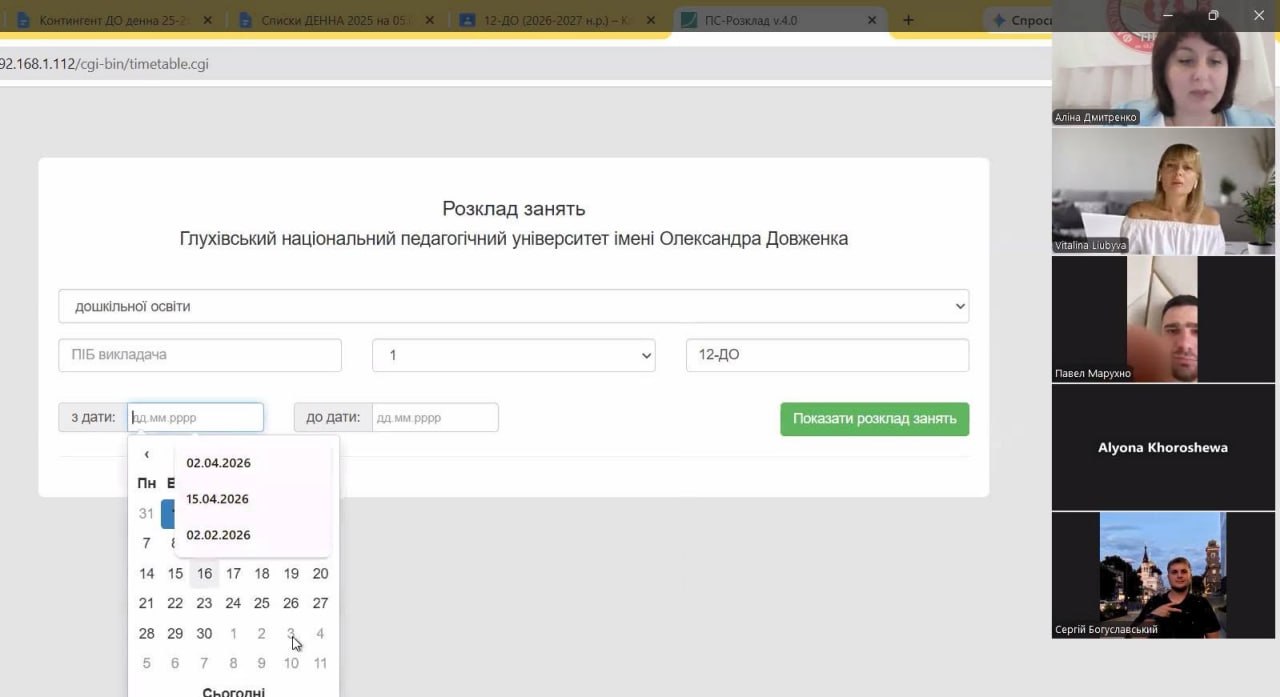Choose suggested date 02.04.2026
The image size is (1280, 697).
219,463
